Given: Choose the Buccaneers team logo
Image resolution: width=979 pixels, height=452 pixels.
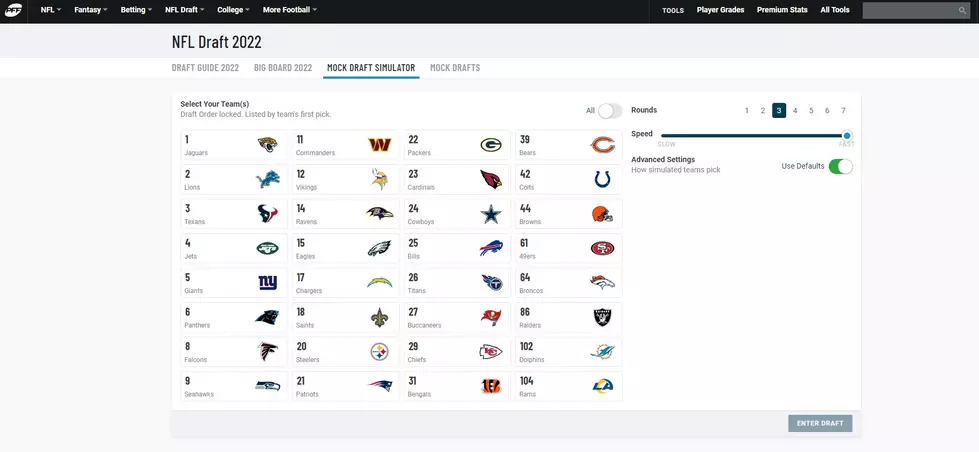Looking at the screenshot, I should pyautogui.click(x=491, y=317).
